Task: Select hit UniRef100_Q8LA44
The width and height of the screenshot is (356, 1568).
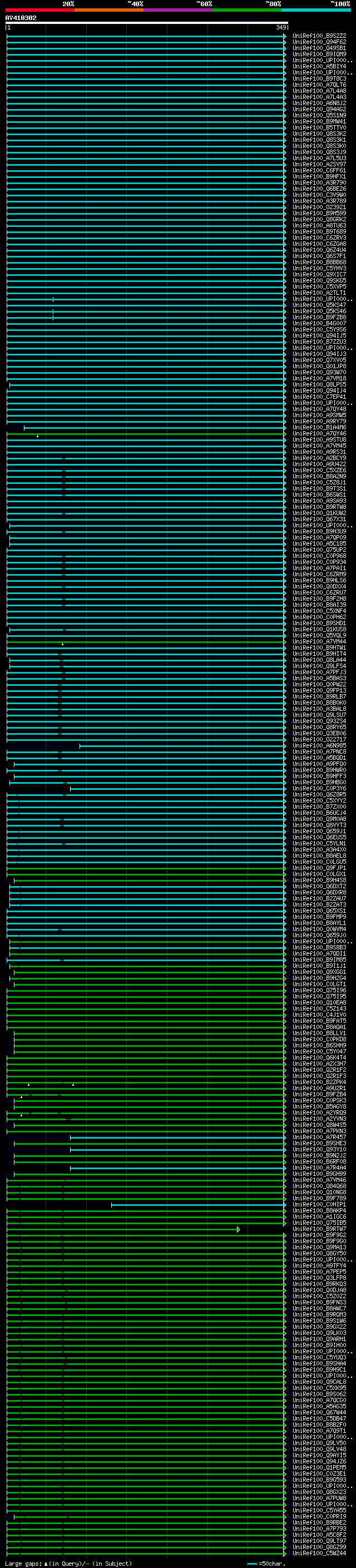Action: [x=319, y=660]
